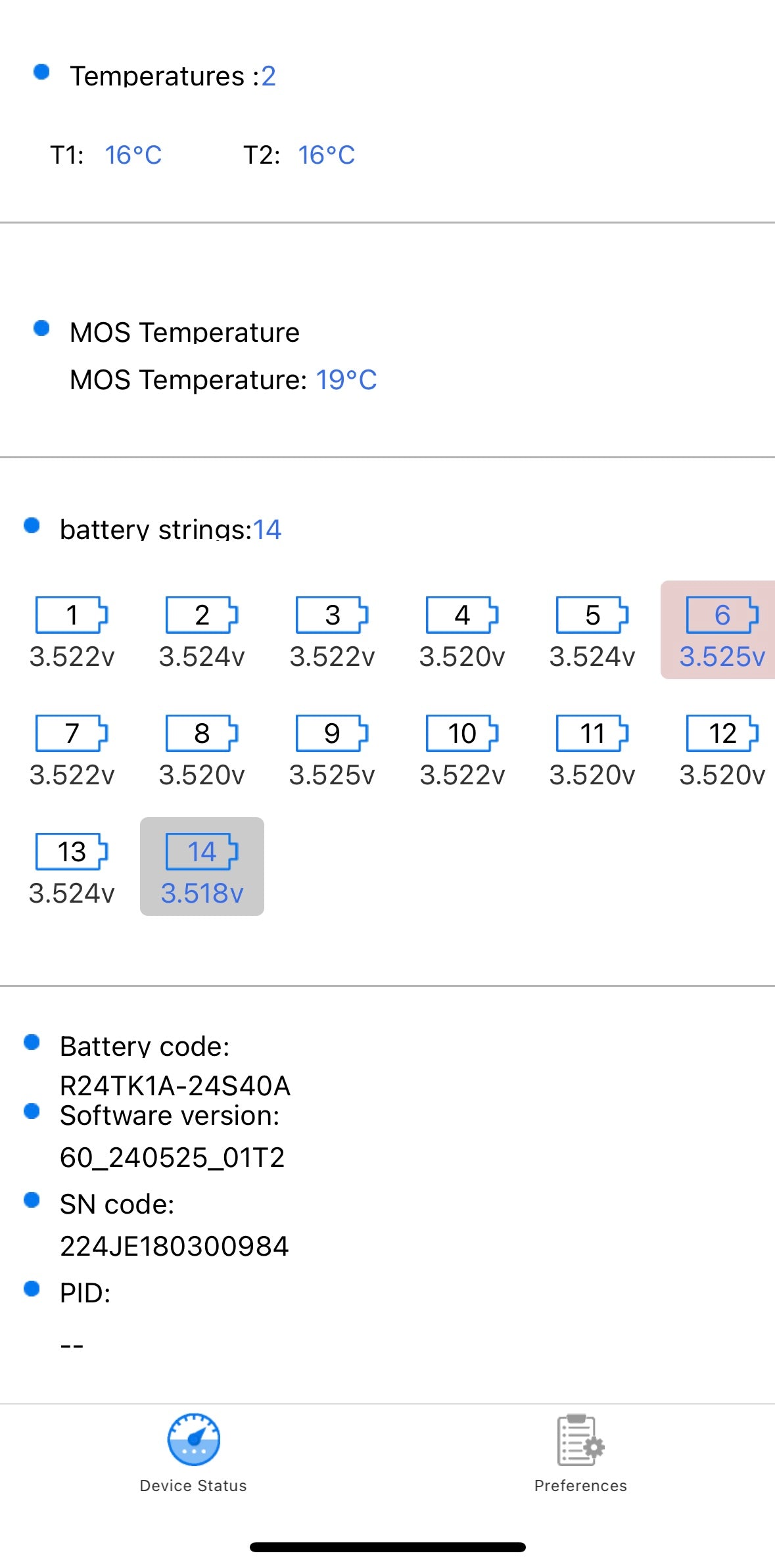Screen dimensions: 775x1568
Task: Tap the Preferences clipboard icon
Action: tap(579, 1440)
